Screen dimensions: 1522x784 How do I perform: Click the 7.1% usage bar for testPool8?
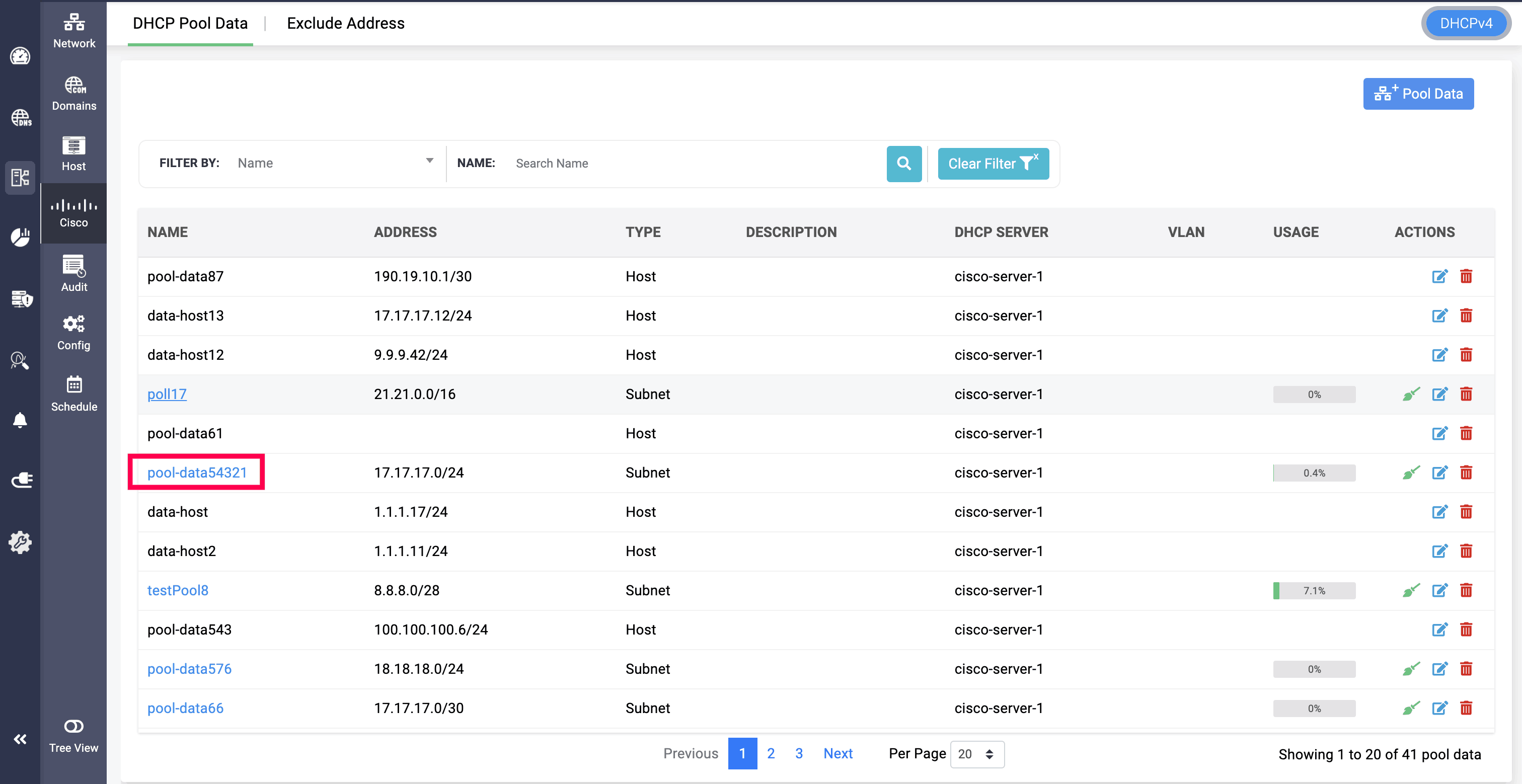pyautogui.click(x=1314, y=590)
